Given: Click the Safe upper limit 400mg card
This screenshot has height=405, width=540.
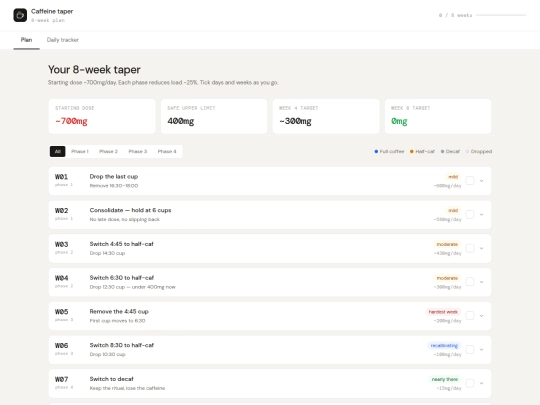Looking at the screenshot, I should tap(214, 116).
